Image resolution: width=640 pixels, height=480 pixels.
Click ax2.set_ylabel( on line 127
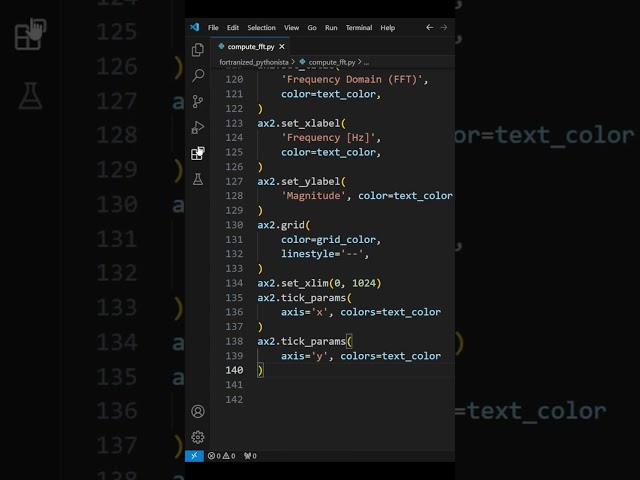(301, 182)
